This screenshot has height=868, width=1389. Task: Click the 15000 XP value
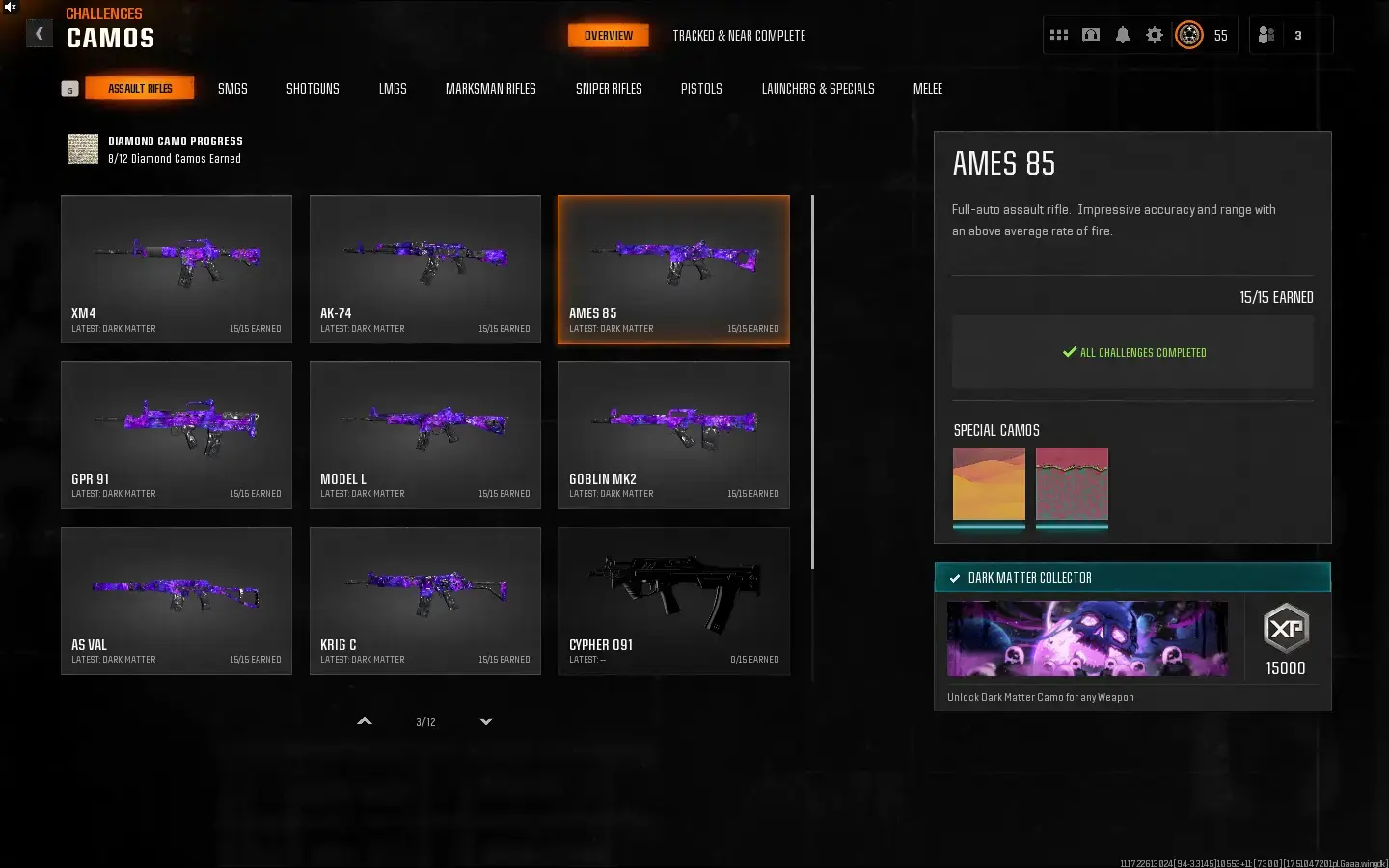click(1286, 668)
